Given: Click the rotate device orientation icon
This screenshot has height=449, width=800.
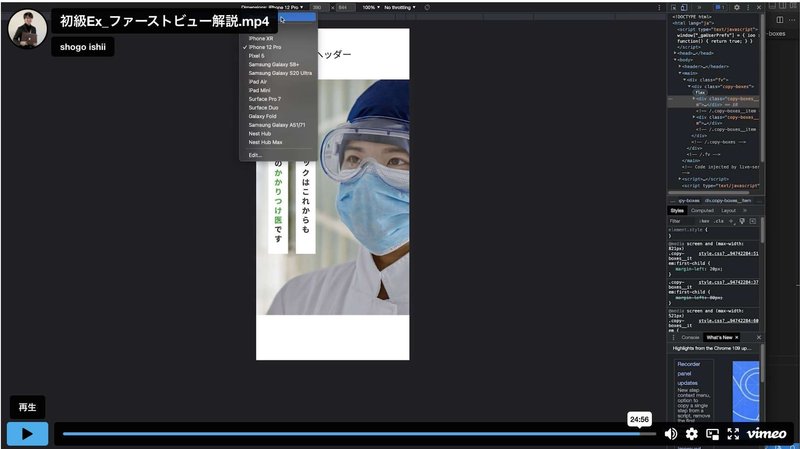Looking at the screenshot, I should [427, 8].
